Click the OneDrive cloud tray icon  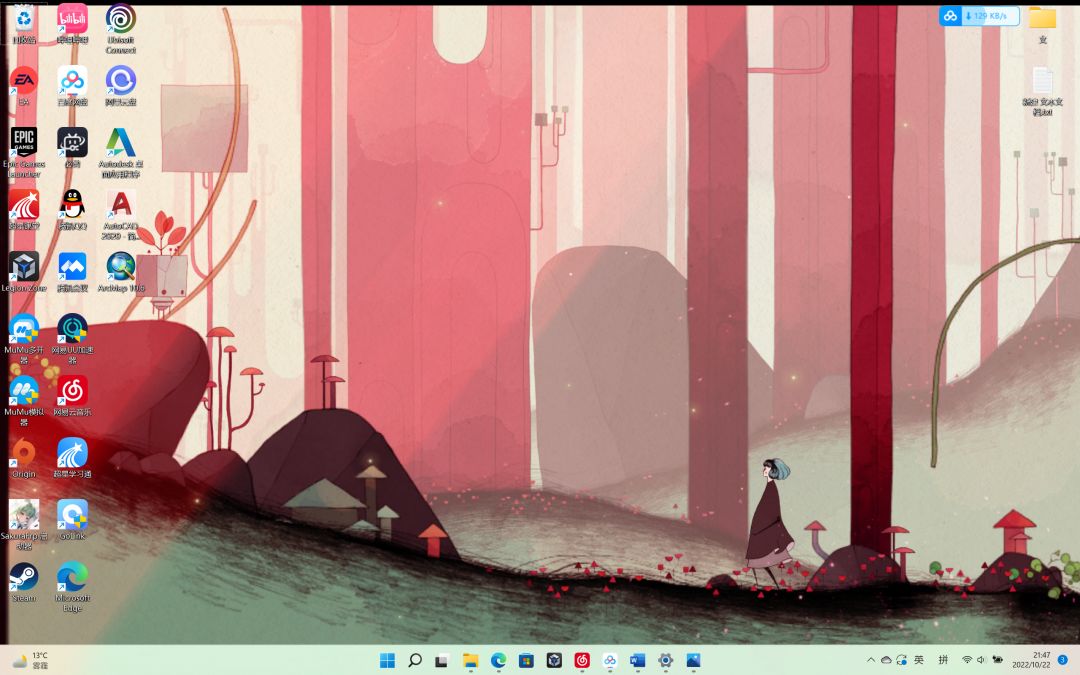pyautogui.click(x=886, y=660)
